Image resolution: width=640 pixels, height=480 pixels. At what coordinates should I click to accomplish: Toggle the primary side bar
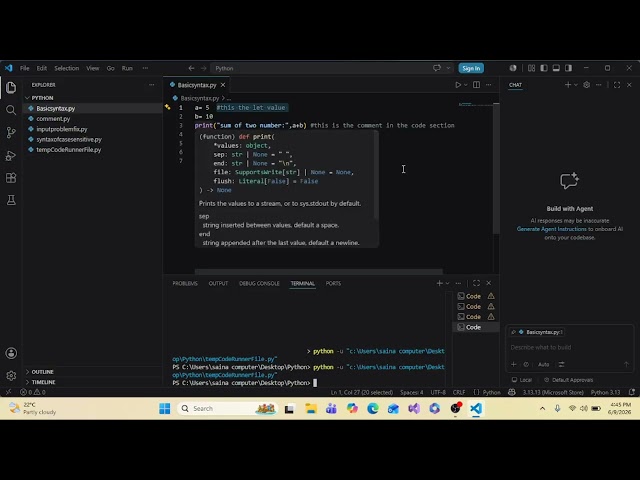(x=544, y=68)
